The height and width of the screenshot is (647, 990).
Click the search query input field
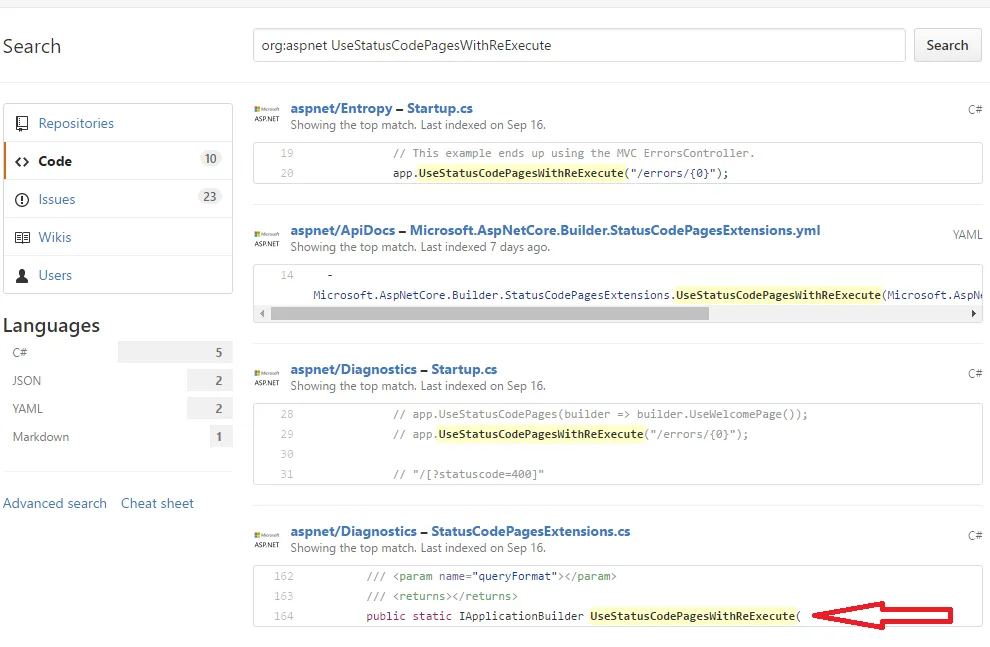click(579, 45)
